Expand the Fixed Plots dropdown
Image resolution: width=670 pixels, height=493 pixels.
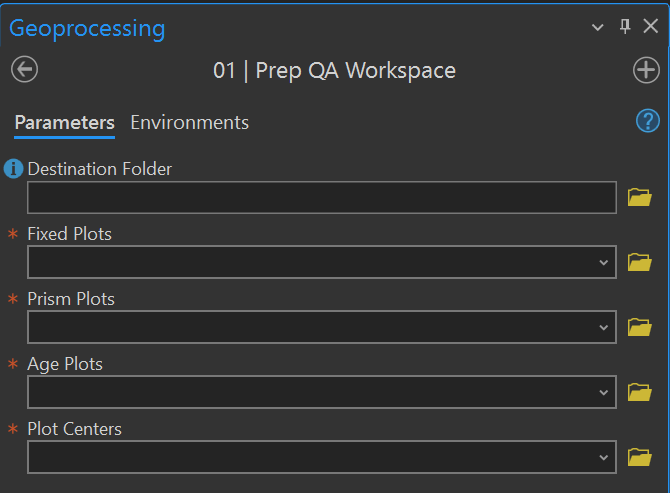point(603,262)
